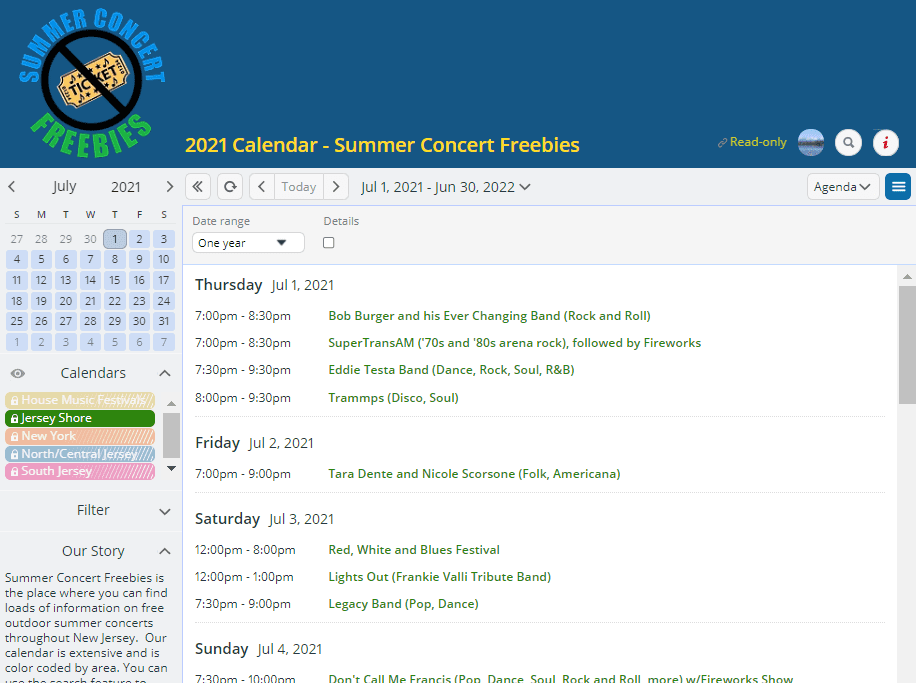Enable the Details checkbox

(x=329, y=243)
